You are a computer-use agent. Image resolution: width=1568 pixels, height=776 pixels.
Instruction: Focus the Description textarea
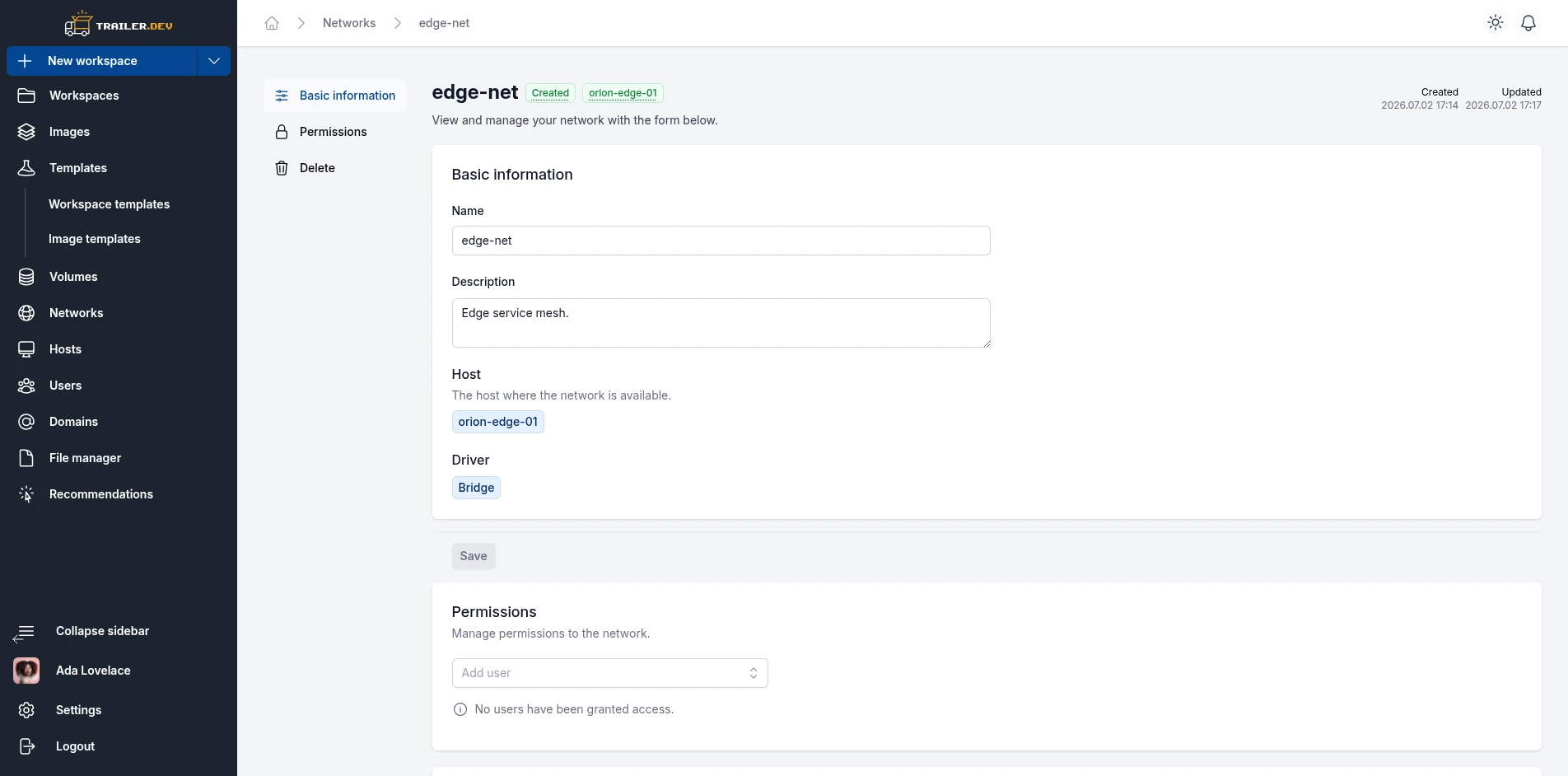coord(721,323)
